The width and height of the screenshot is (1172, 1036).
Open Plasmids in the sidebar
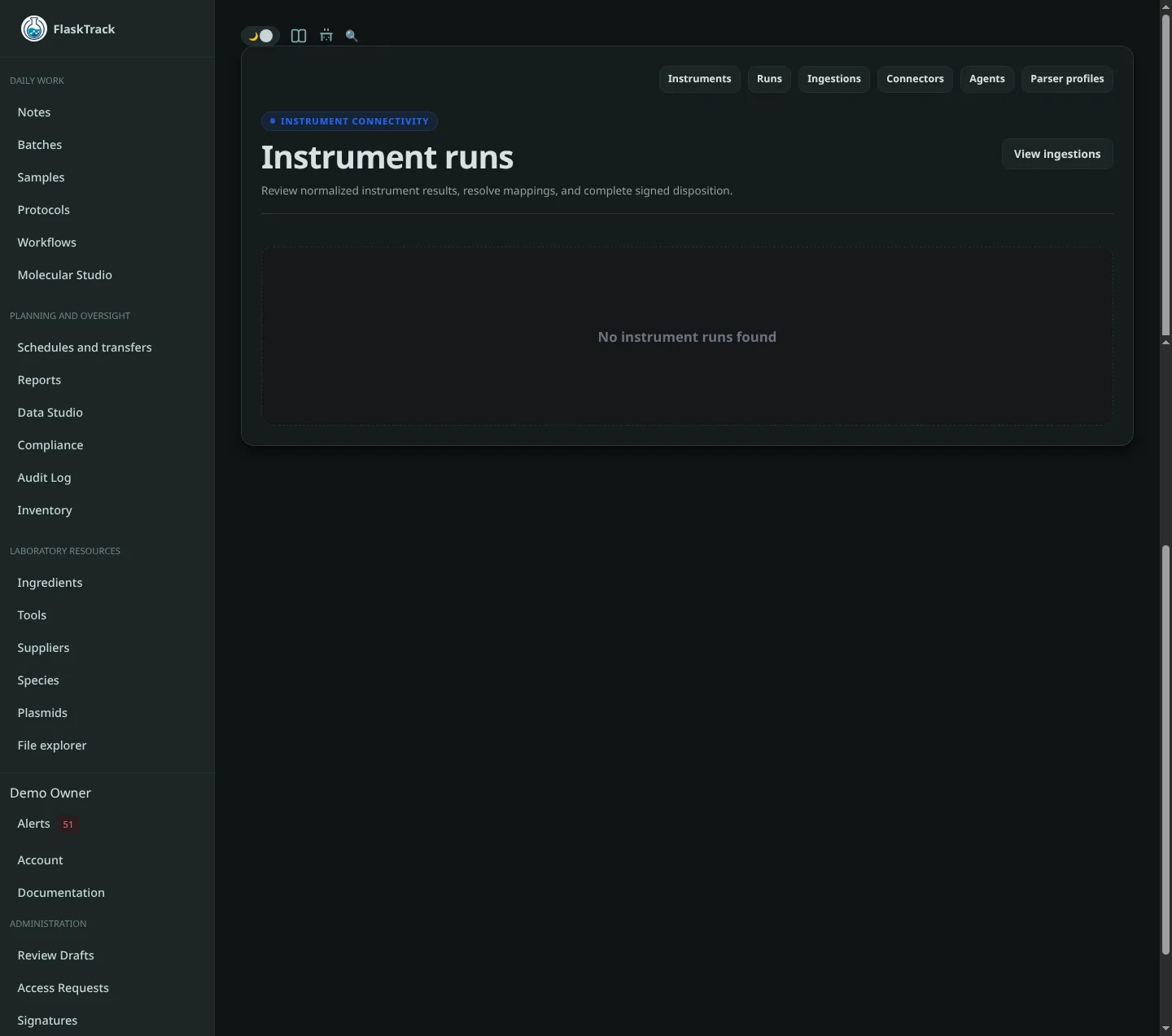(x=107, y=713)
